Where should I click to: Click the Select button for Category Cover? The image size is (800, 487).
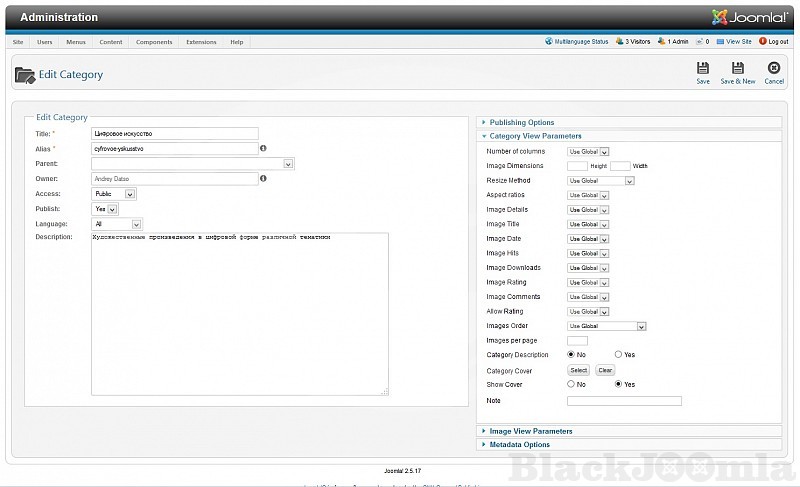[x=579, y=370]
